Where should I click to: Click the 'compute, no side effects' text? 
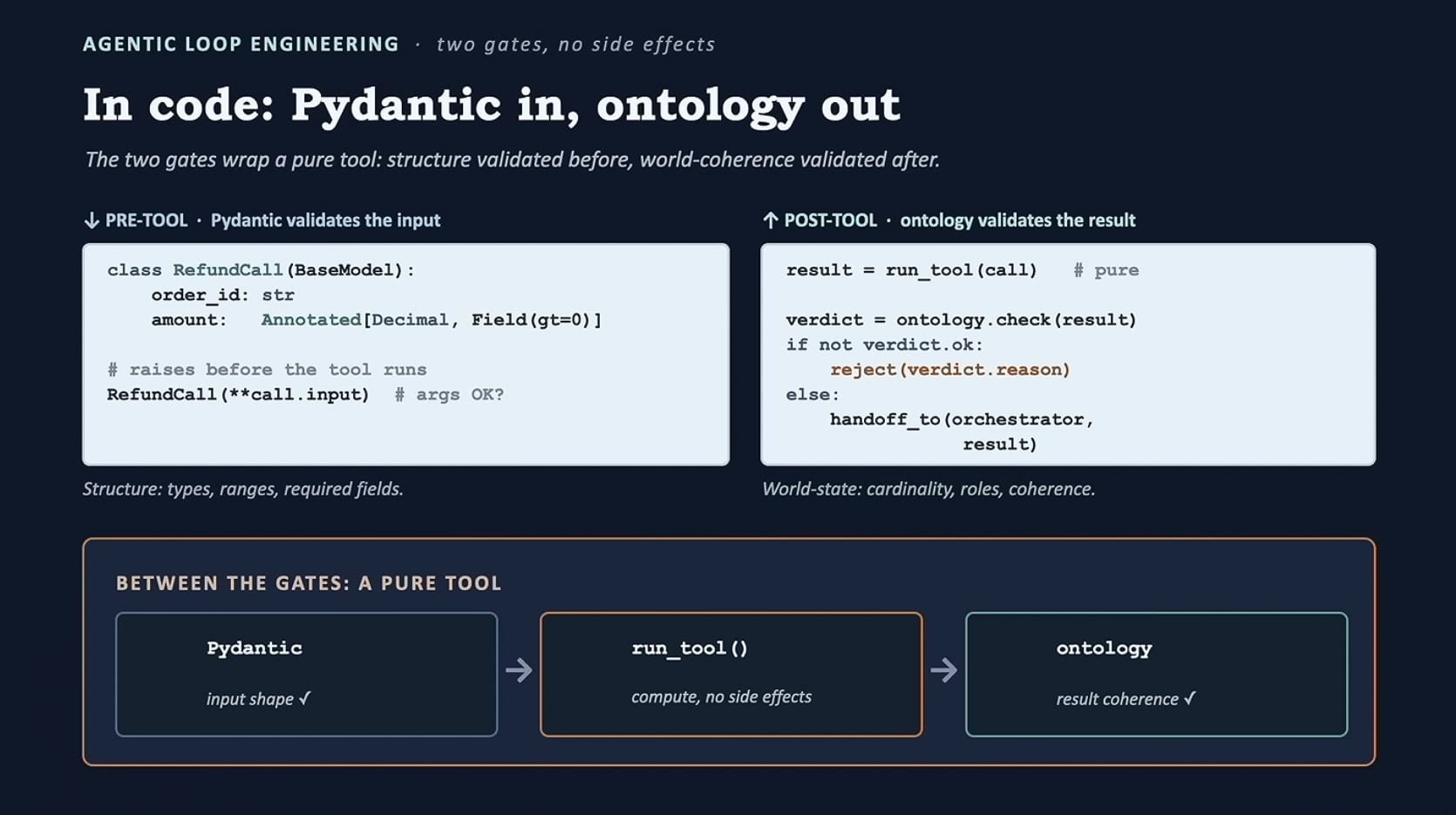tap(721, 696)
